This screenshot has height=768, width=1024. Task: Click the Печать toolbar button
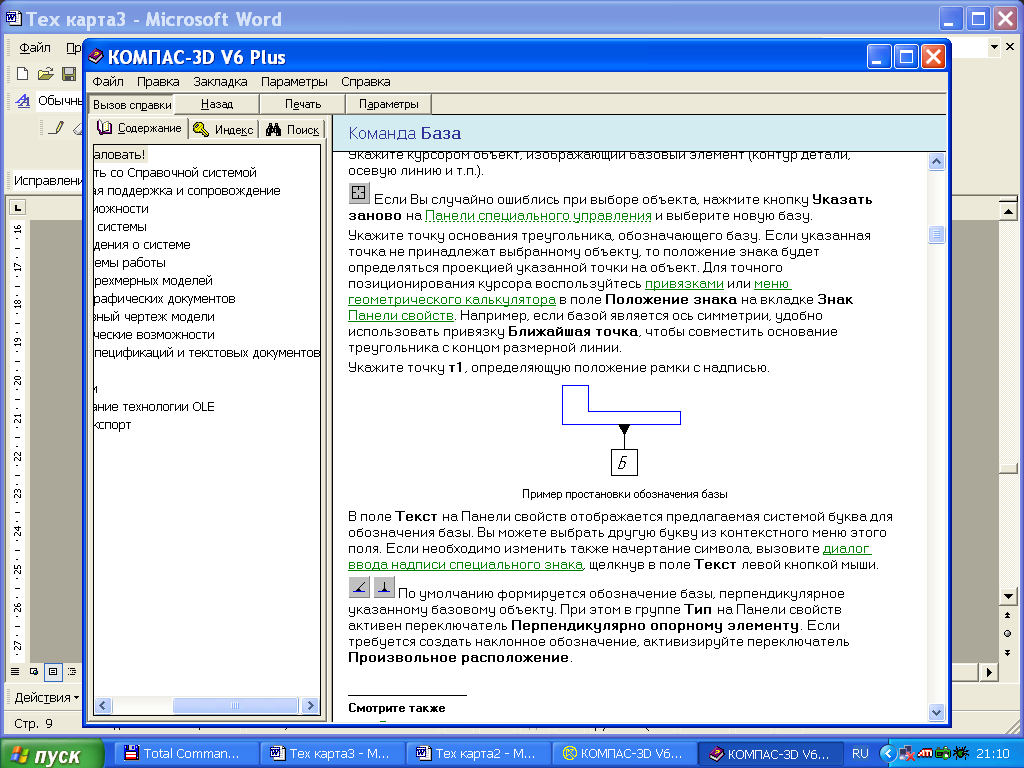[x=302, y=104]
